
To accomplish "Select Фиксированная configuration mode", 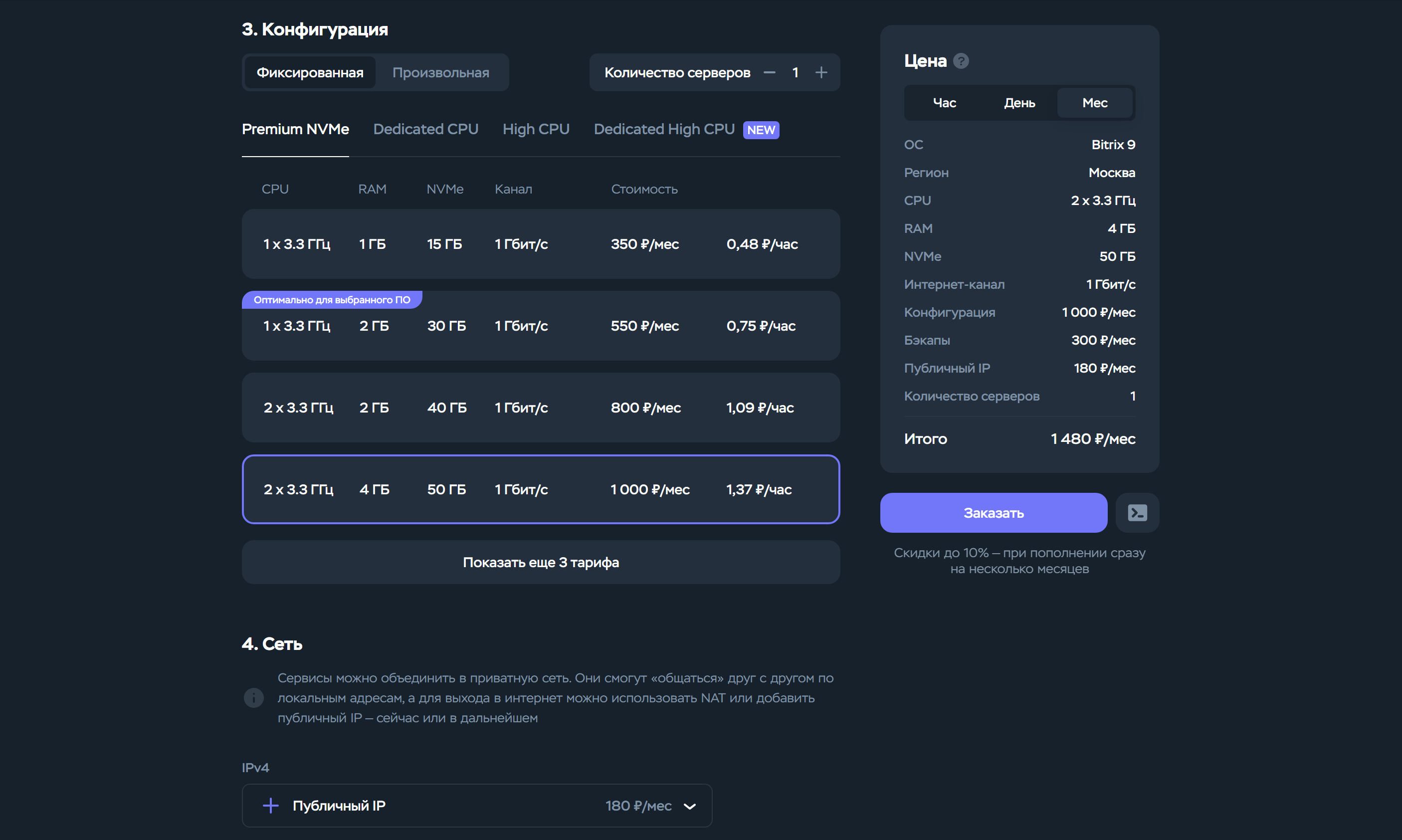I will [310, 72].
